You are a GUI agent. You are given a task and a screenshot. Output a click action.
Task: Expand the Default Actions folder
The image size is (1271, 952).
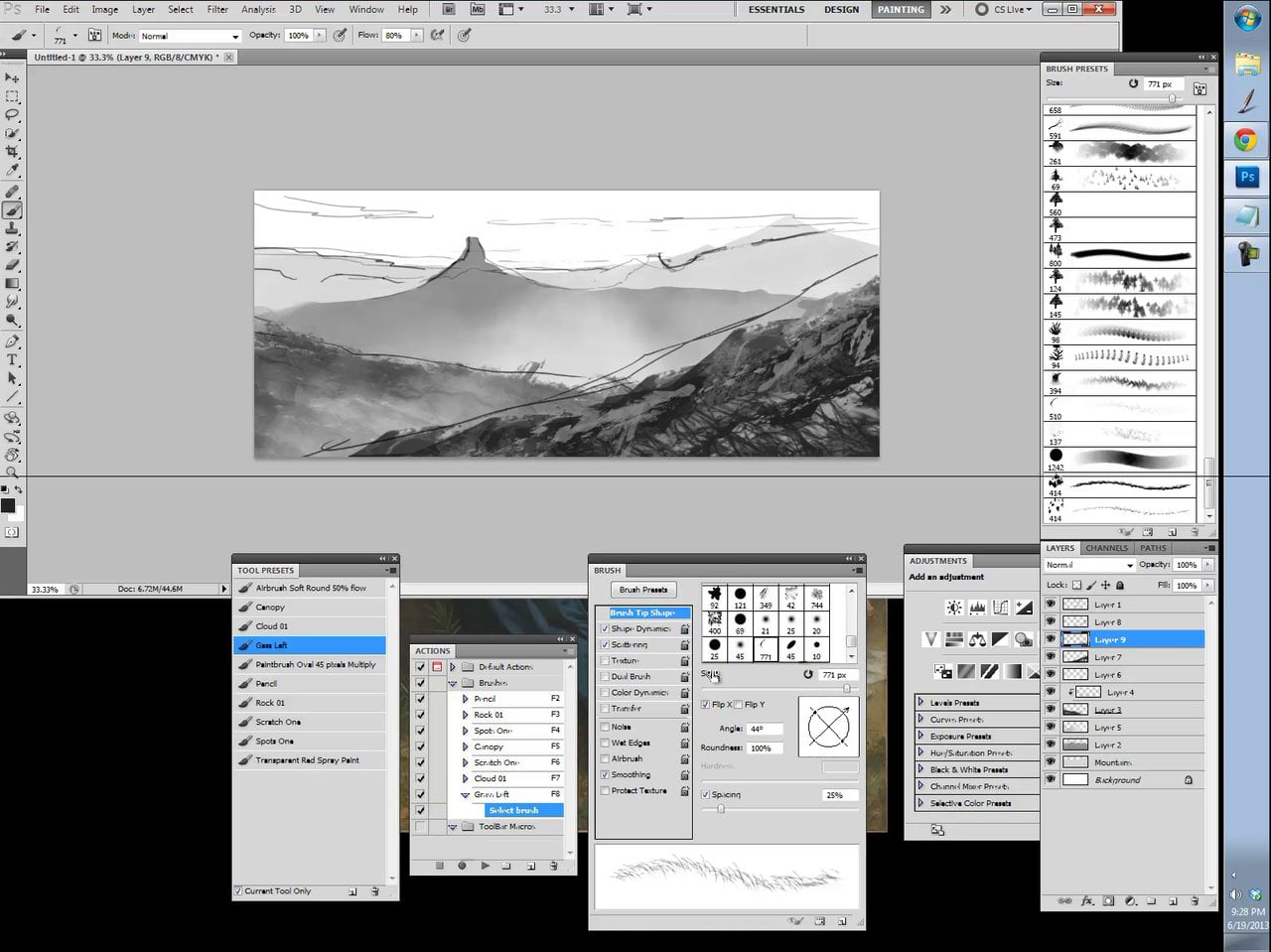pyautogui.click(x=453, y=667)
